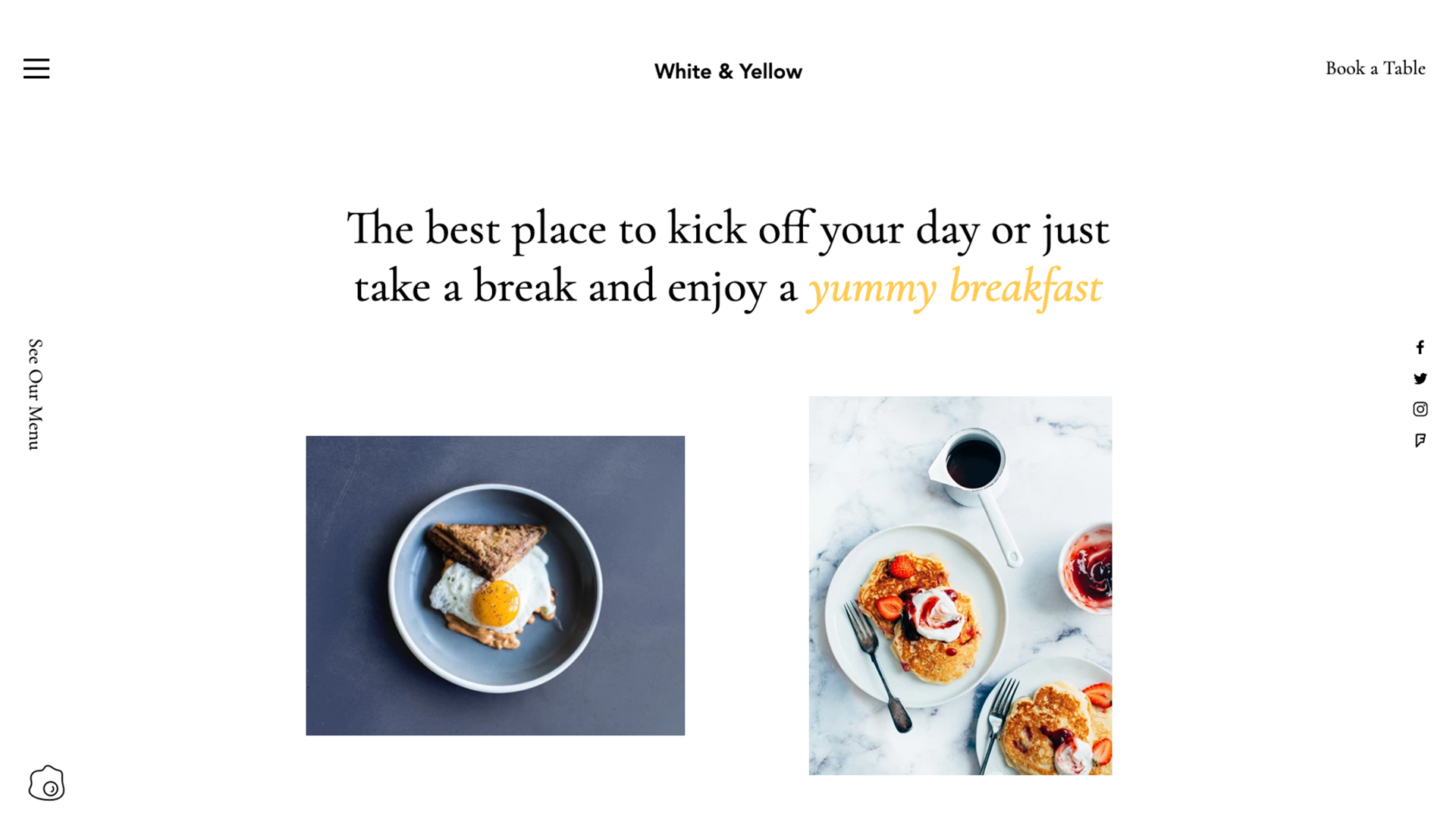
Task: Expand navigation via hamburger icon
Action: [35, 68]
